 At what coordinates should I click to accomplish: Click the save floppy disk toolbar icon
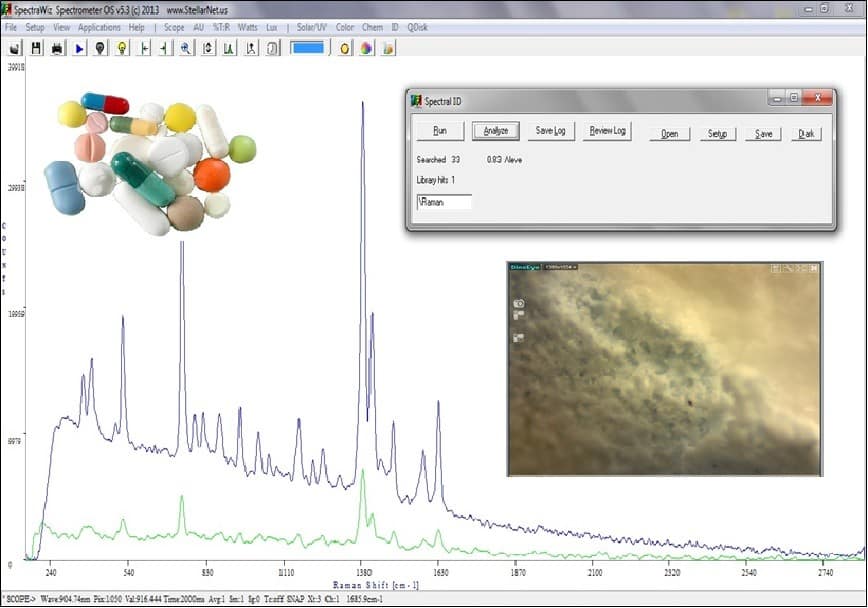point(36,48)
